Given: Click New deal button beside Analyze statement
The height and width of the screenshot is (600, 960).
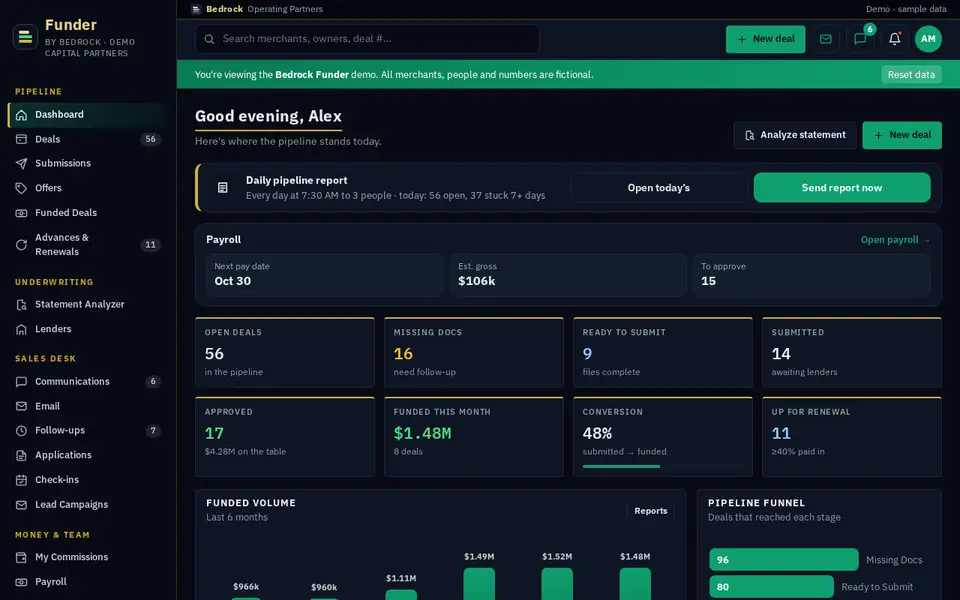Looking at the screenshot, I should (902, 135).
